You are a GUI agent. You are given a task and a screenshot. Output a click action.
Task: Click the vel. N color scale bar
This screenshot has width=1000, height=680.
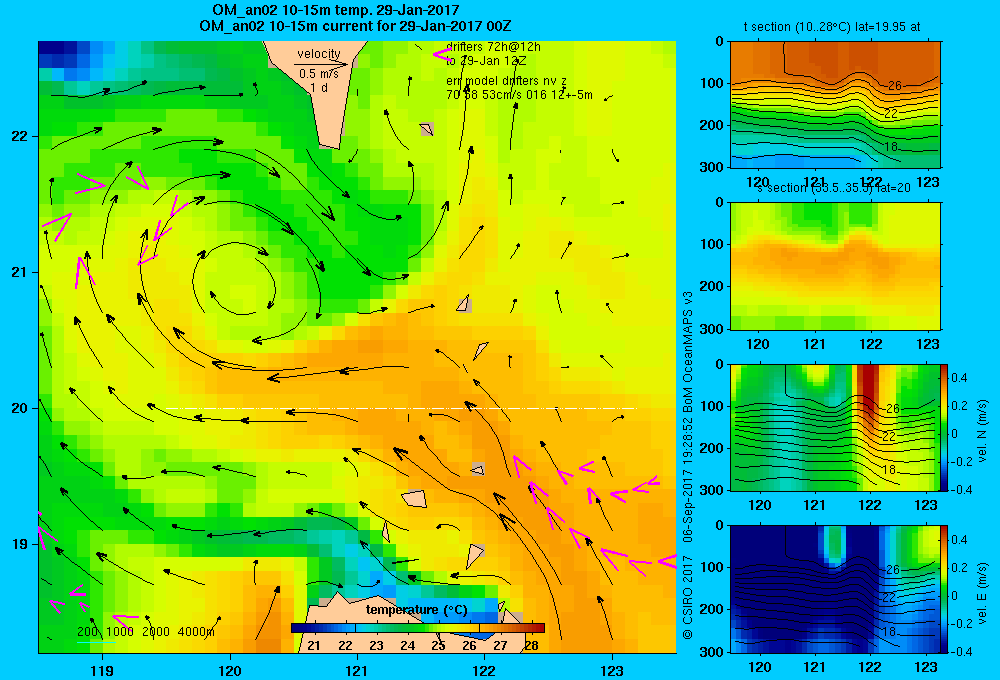pos(945,427)
